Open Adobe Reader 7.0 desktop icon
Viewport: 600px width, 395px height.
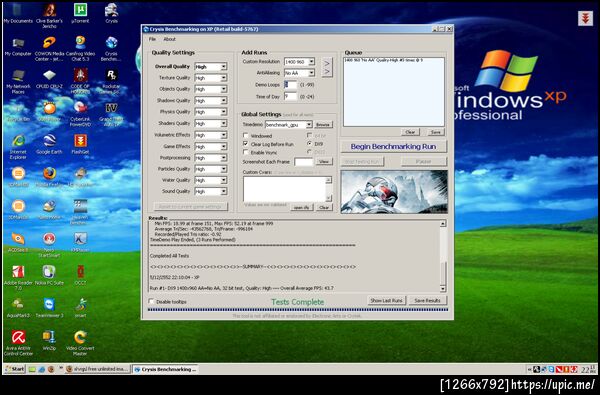pyautogui.click(x=18, y=277)
